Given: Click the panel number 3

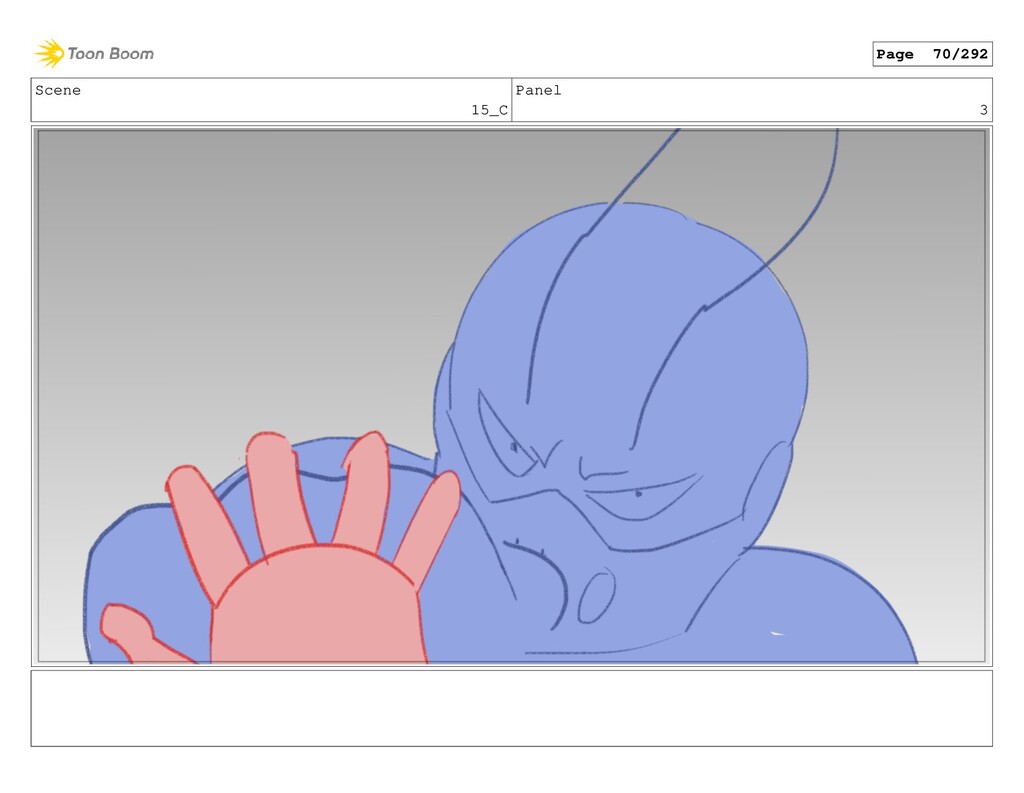Looking at the screenshot, I should click(984, 110).
